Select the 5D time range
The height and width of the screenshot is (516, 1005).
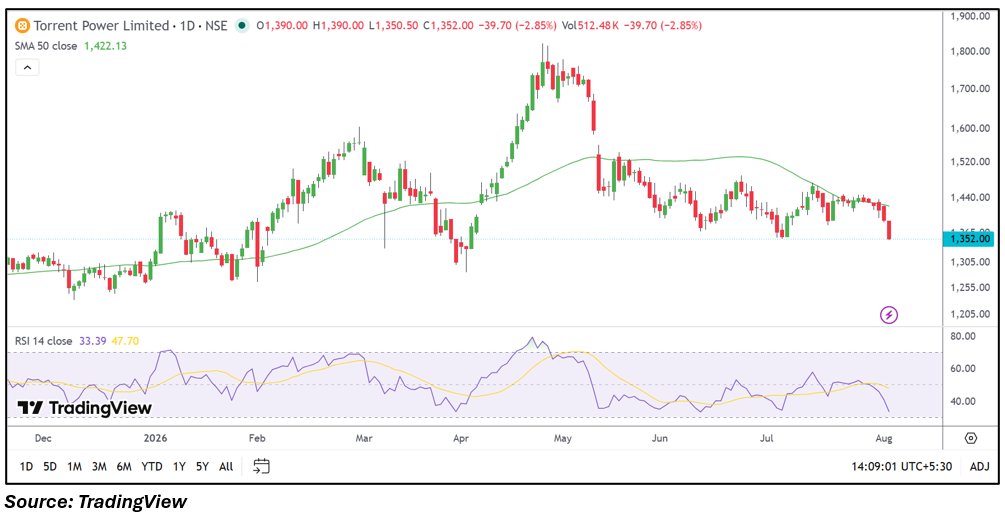[50, 467]
